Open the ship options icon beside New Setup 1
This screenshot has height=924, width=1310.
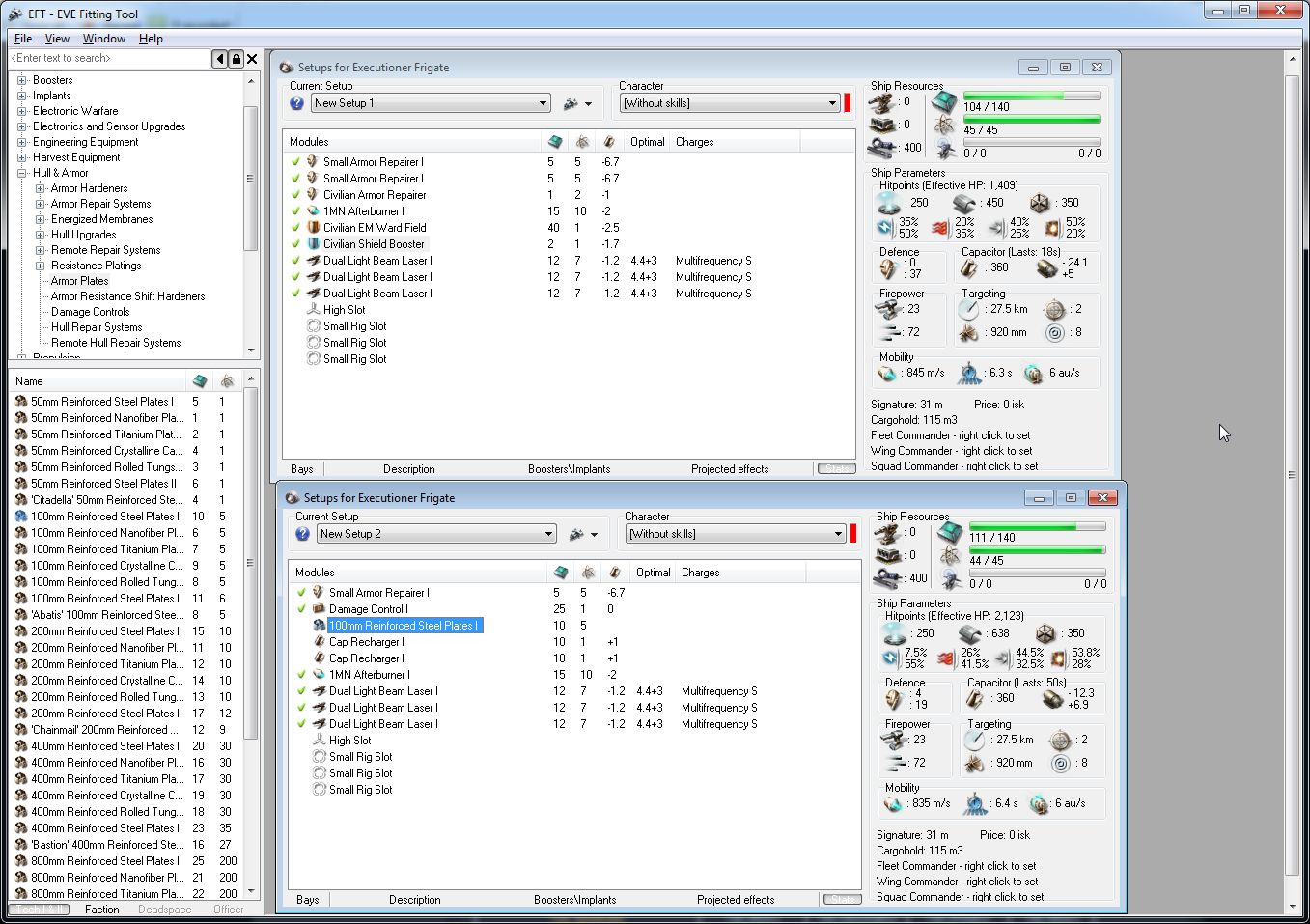pyautogui.click(x=571, y=103)
